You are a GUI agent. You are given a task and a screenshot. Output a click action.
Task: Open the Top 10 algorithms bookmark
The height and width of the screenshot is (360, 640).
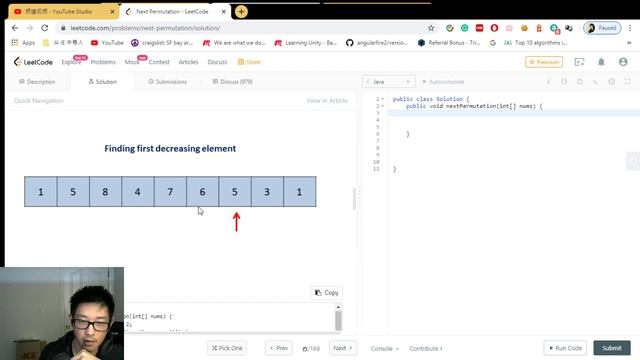click(x=536, y=42)
